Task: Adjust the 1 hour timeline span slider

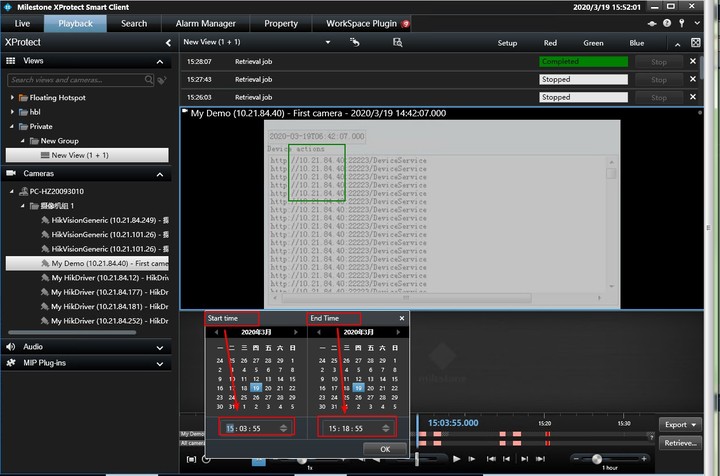Action: [597, 458]
